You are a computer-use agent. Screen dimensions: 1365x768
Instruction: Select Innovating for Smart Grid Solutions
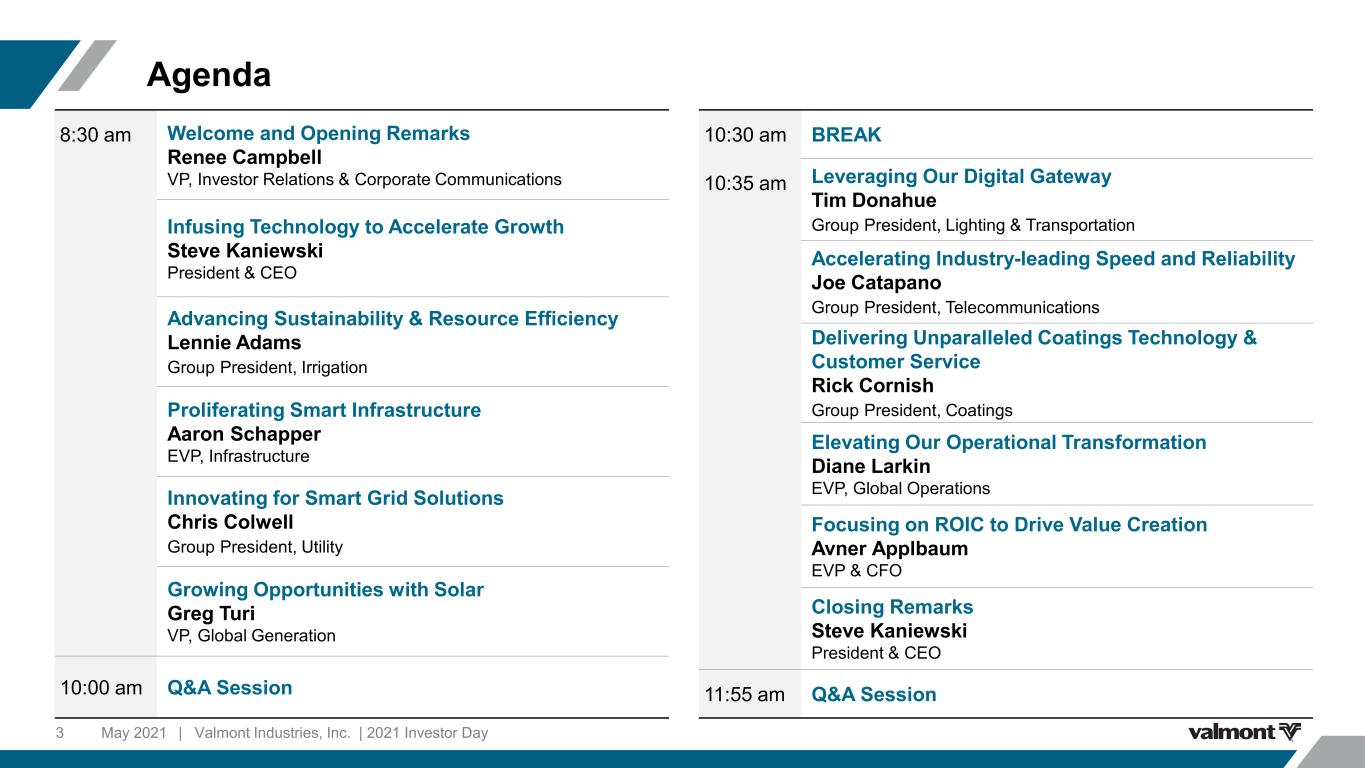[335, 498]
